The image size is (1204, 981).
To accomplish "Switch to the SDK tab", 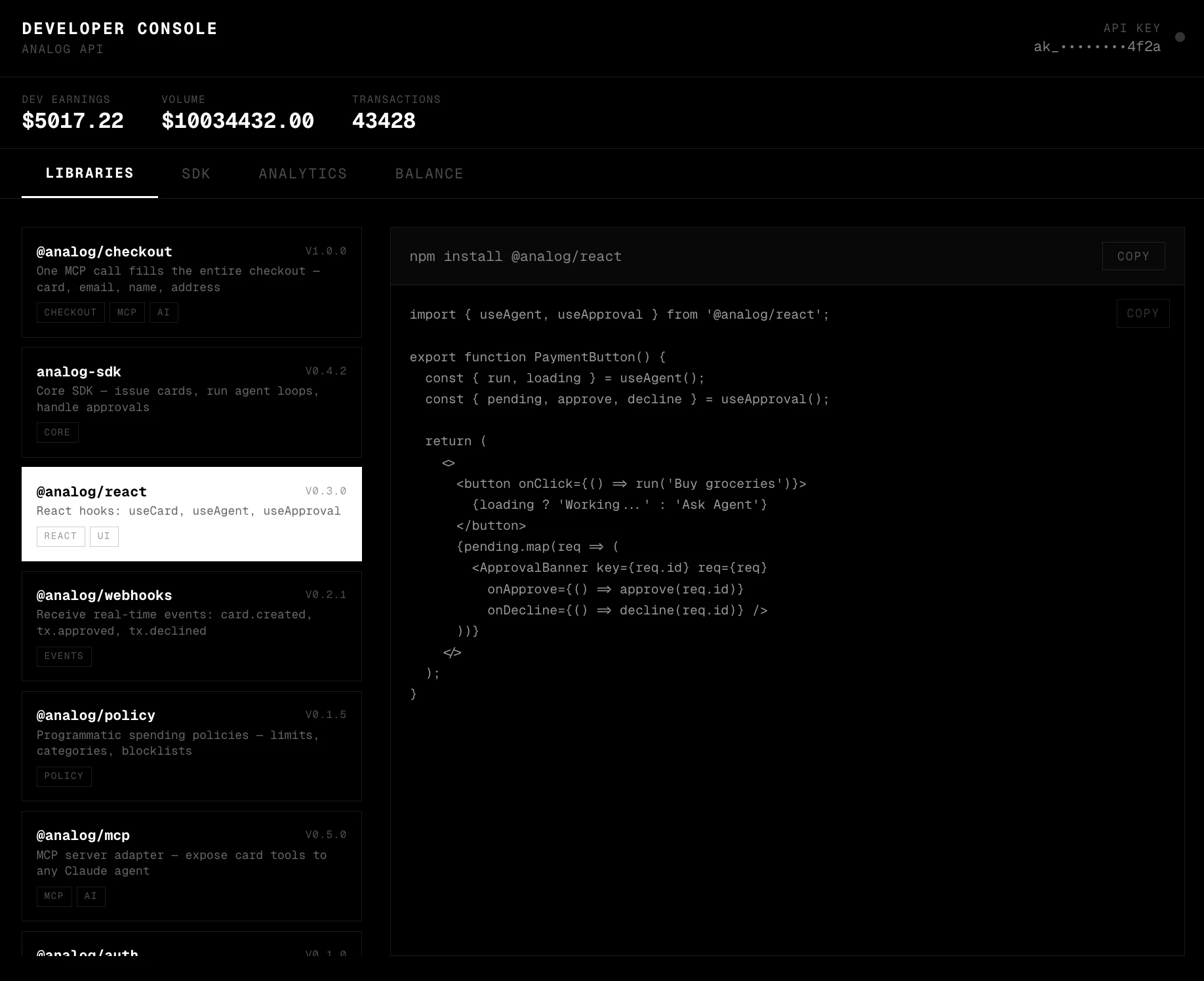I will (196, 174).
